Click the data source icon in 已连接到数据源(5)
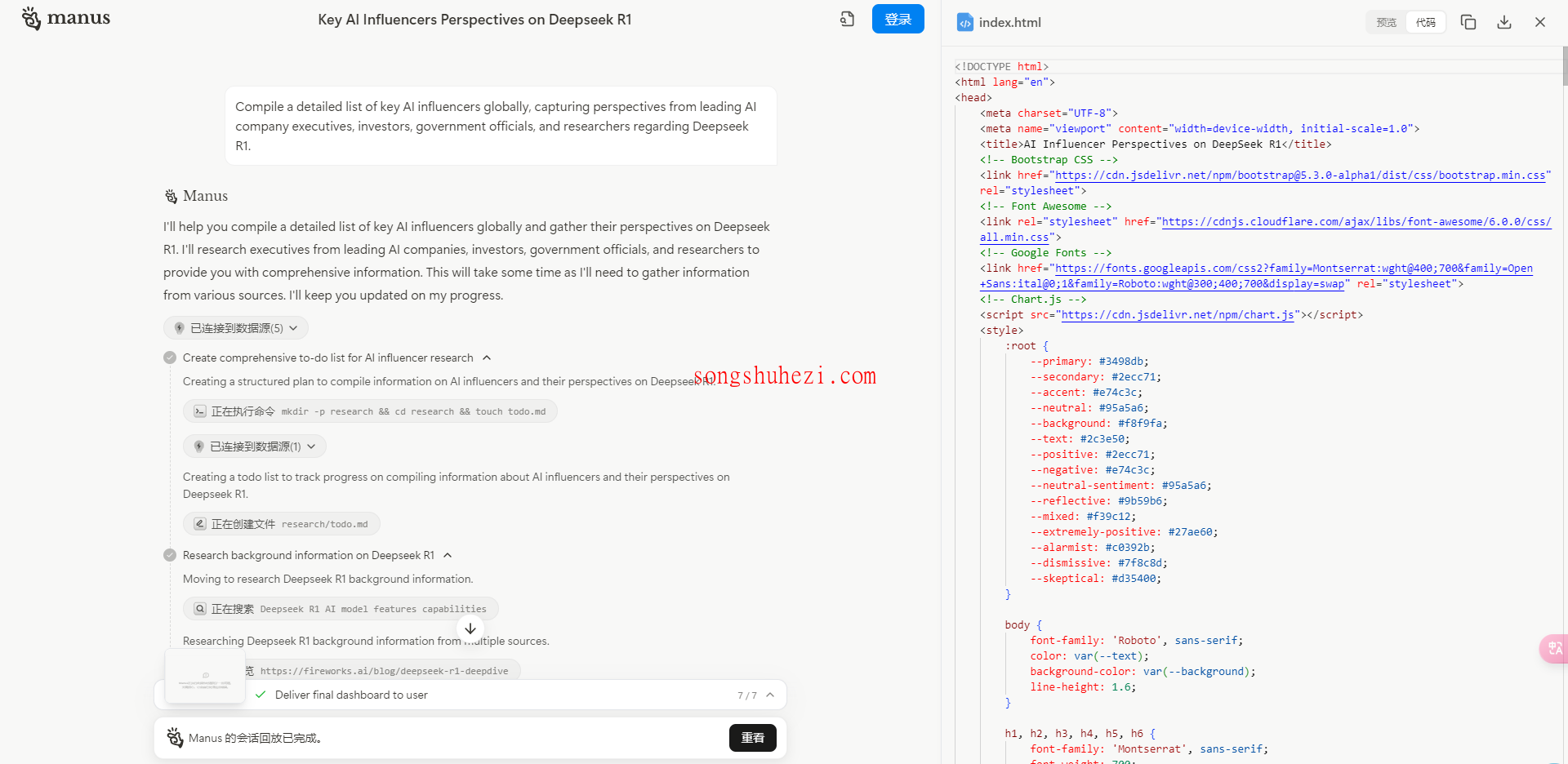 [x=179, y=328]
